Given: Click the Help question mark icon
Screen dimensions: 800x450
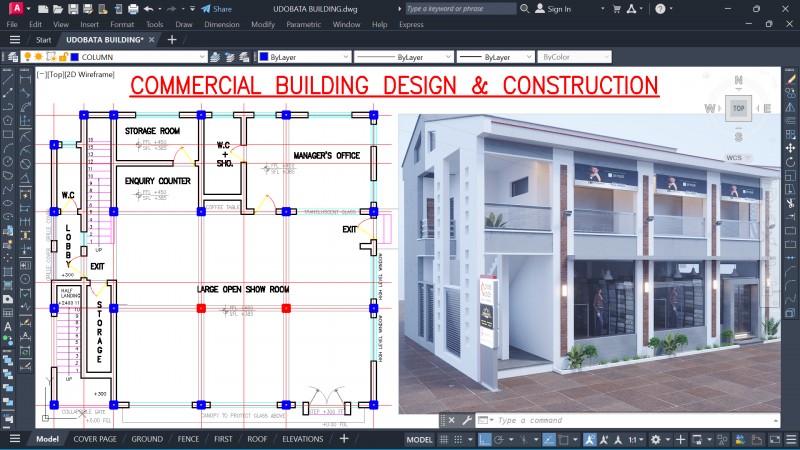Looking at the screenshot, I should point(660,9).
